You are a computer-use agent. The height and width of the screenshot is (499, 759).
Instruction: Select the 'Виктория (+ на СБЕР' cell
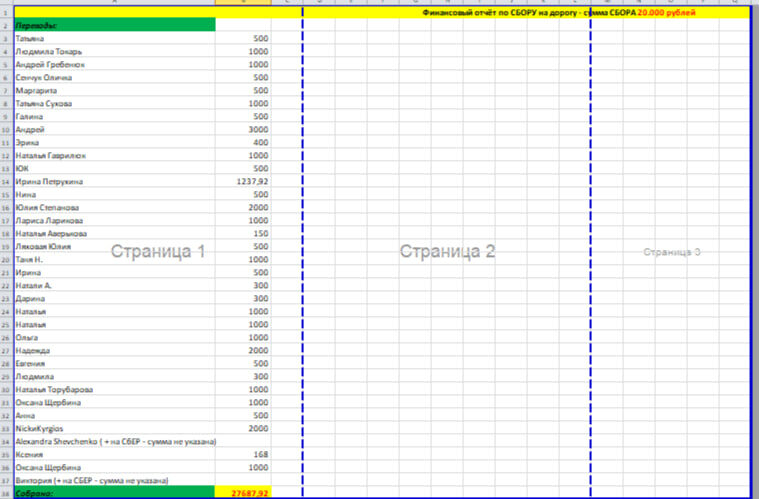coord(115,481)
